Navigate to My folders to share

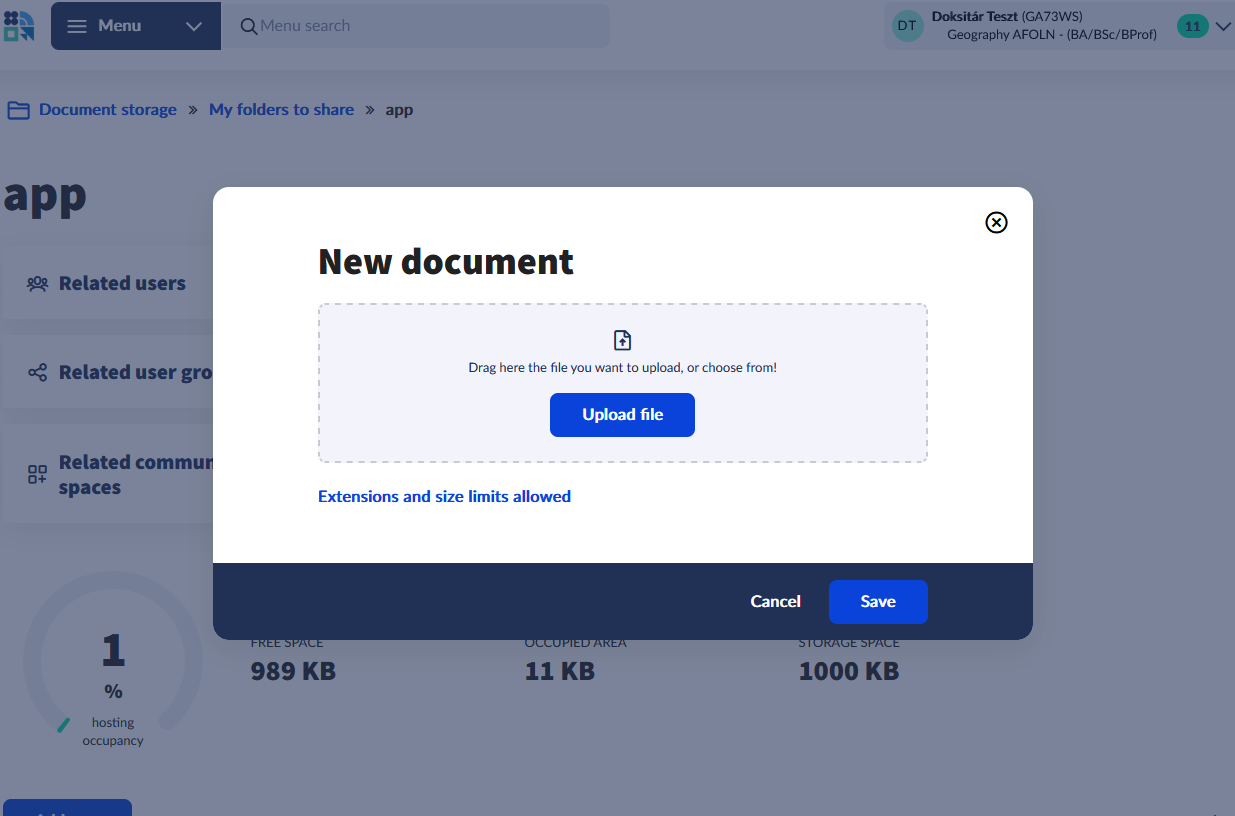281,110
